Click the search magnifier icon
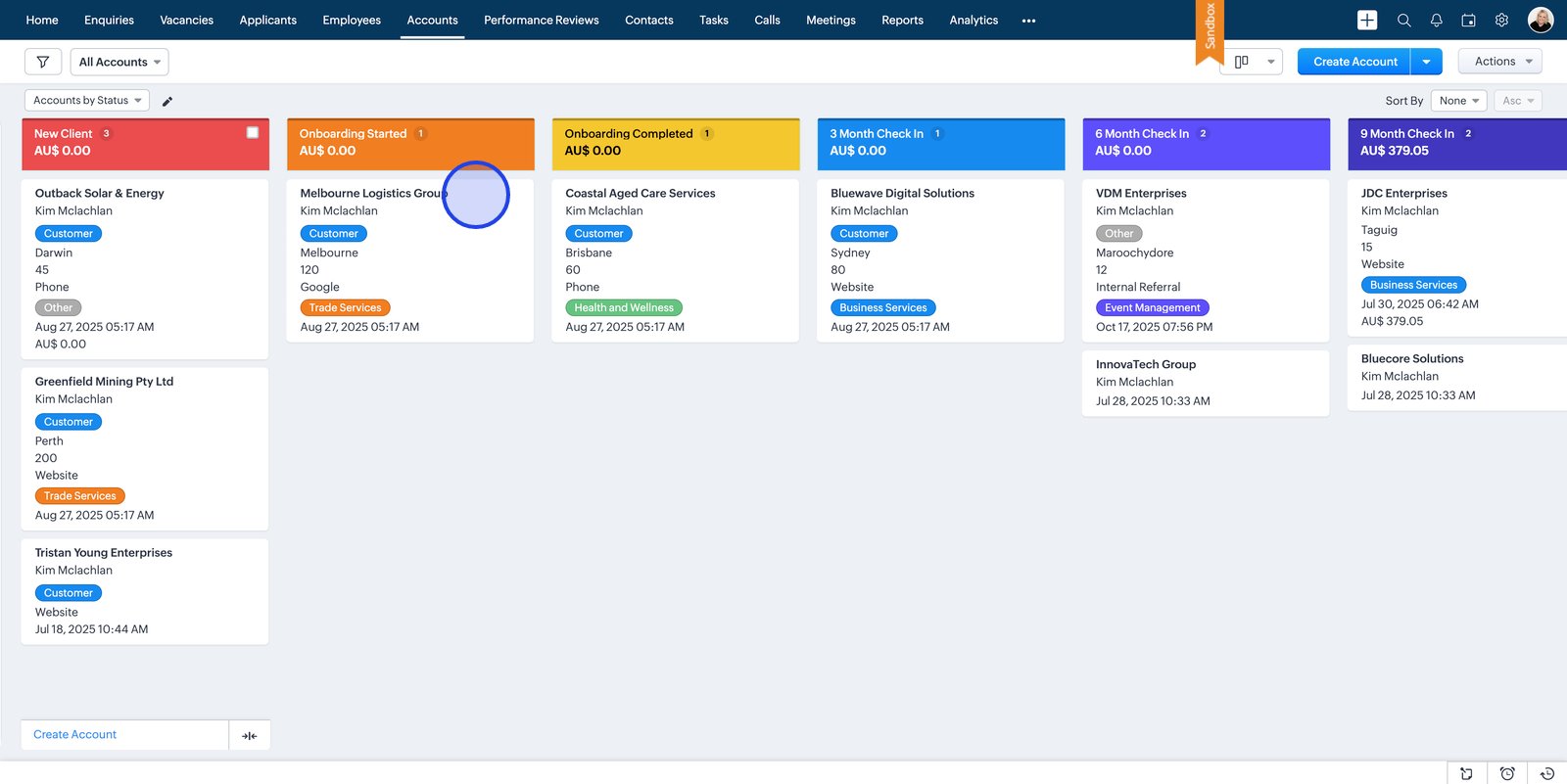The height and width of the screenshot is (784, 1567). (1403, 20)
